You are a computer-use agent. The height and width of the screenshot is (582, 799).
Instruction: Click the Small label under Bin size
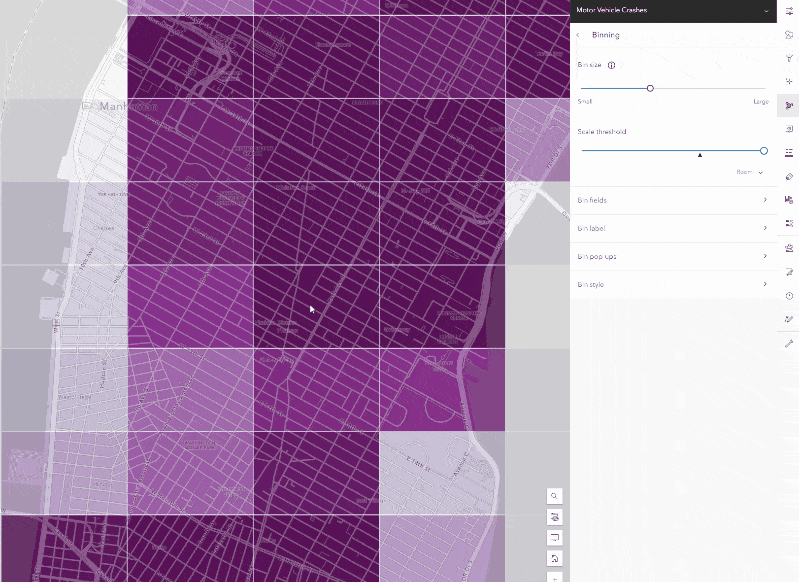pos(584,101)
